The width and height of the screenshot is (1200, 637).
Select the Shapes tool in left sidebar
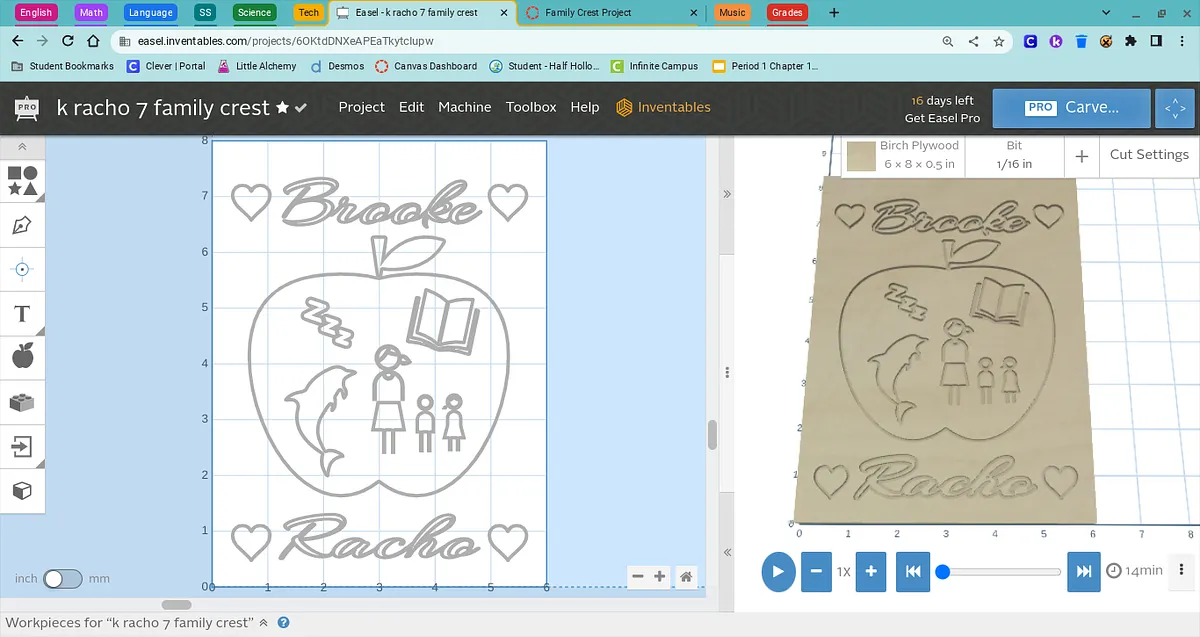(x=22, y=181)
